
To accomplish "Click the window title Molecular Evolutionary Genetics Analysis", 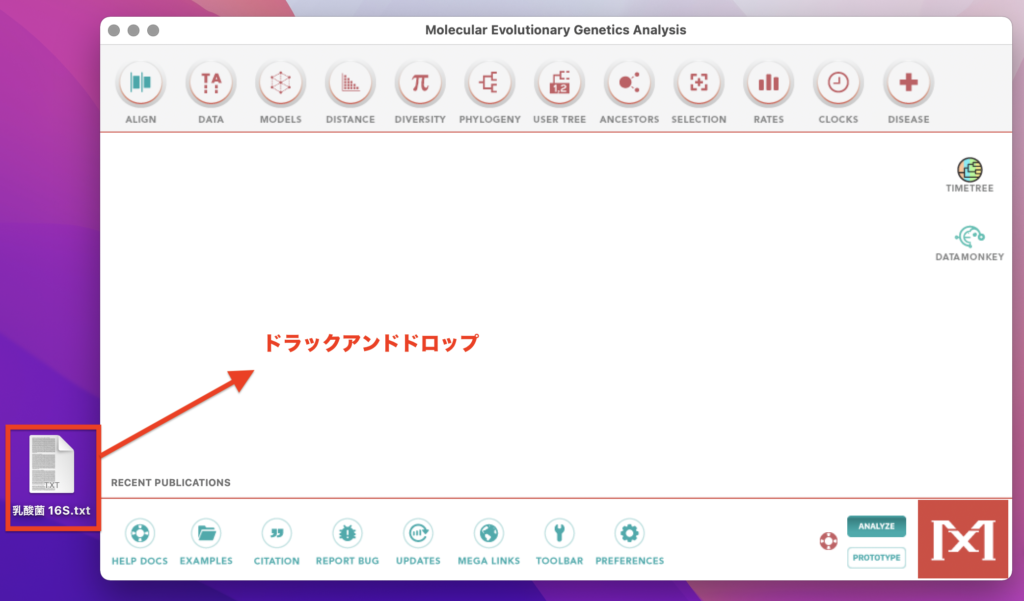I will [556, 30].
